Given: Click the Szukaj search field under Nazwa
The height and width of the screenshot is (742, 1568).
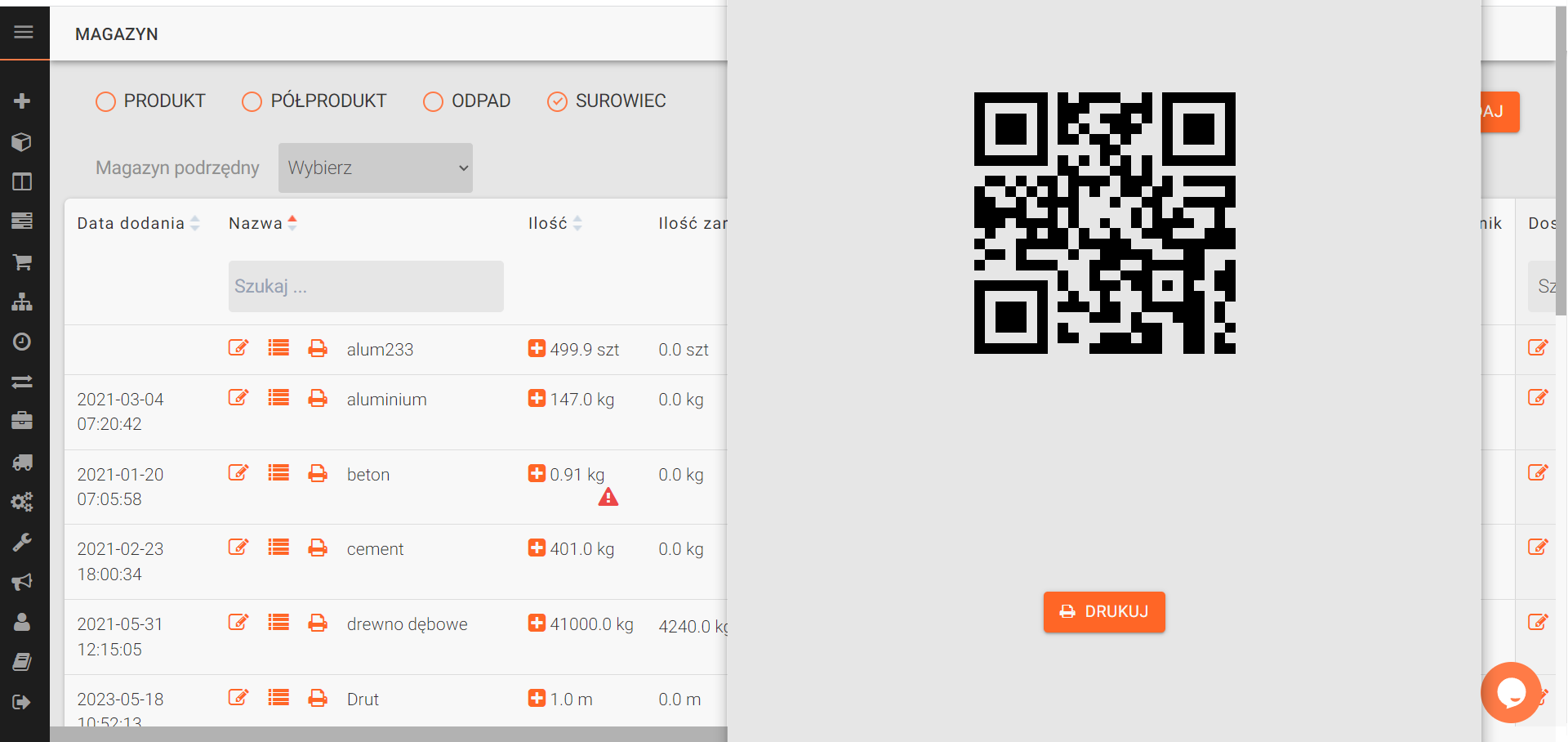Looking at the screenshot, I should tap(365, 286).
